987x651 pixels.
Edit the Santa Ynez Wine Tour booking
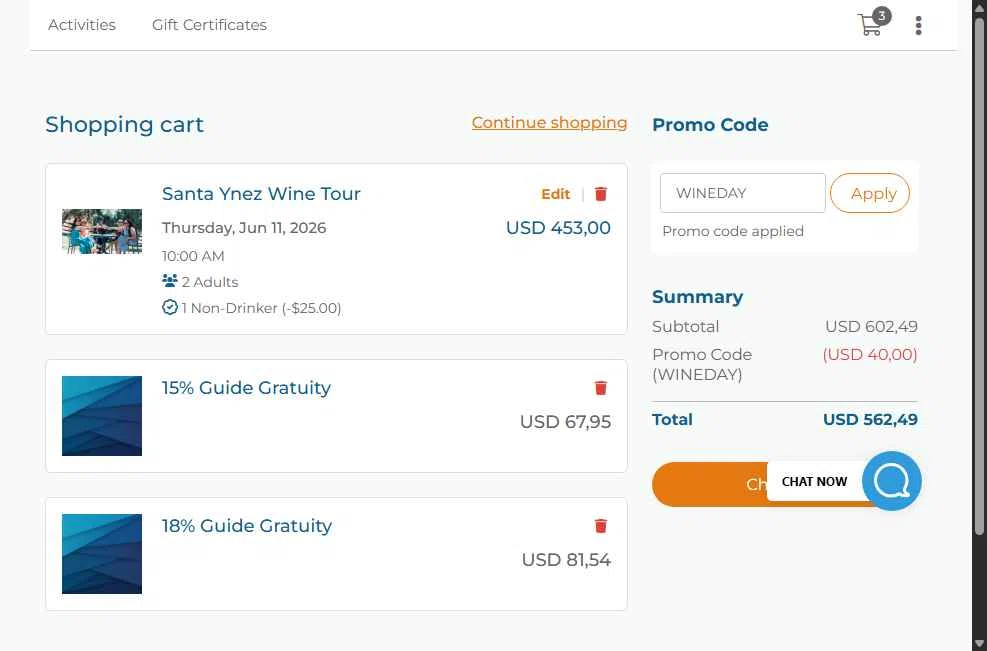555,194
